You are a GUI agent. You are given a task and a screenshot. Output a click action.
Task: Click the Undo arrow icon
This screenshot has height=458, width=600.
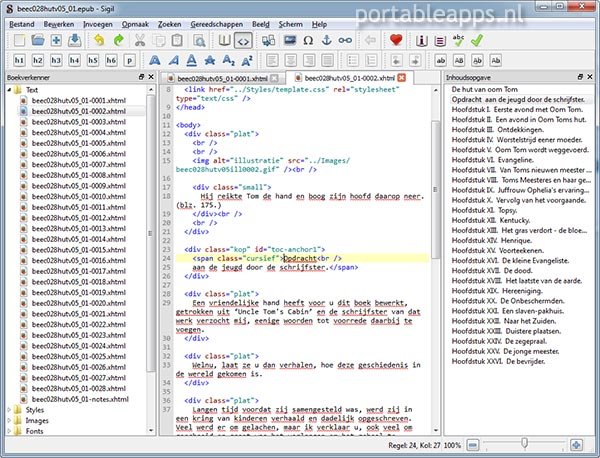coord(98,41)
